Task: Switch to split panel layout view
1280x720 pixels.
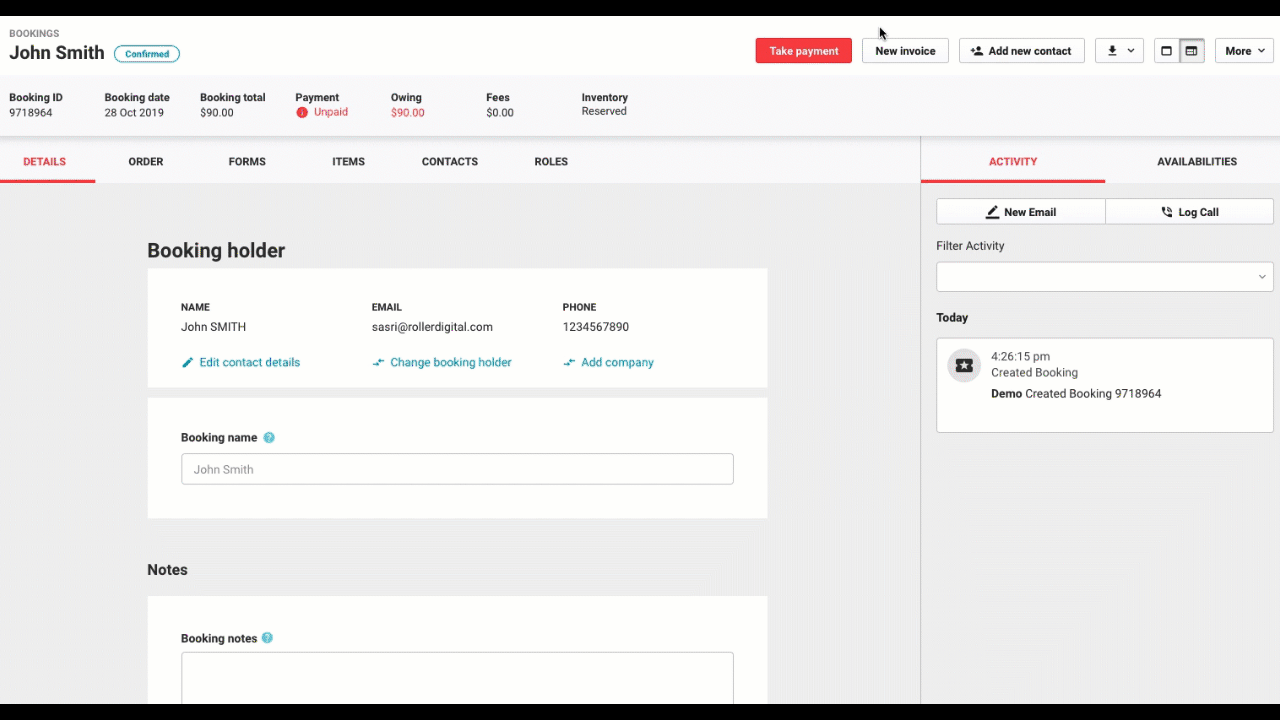Action: 1191,51
